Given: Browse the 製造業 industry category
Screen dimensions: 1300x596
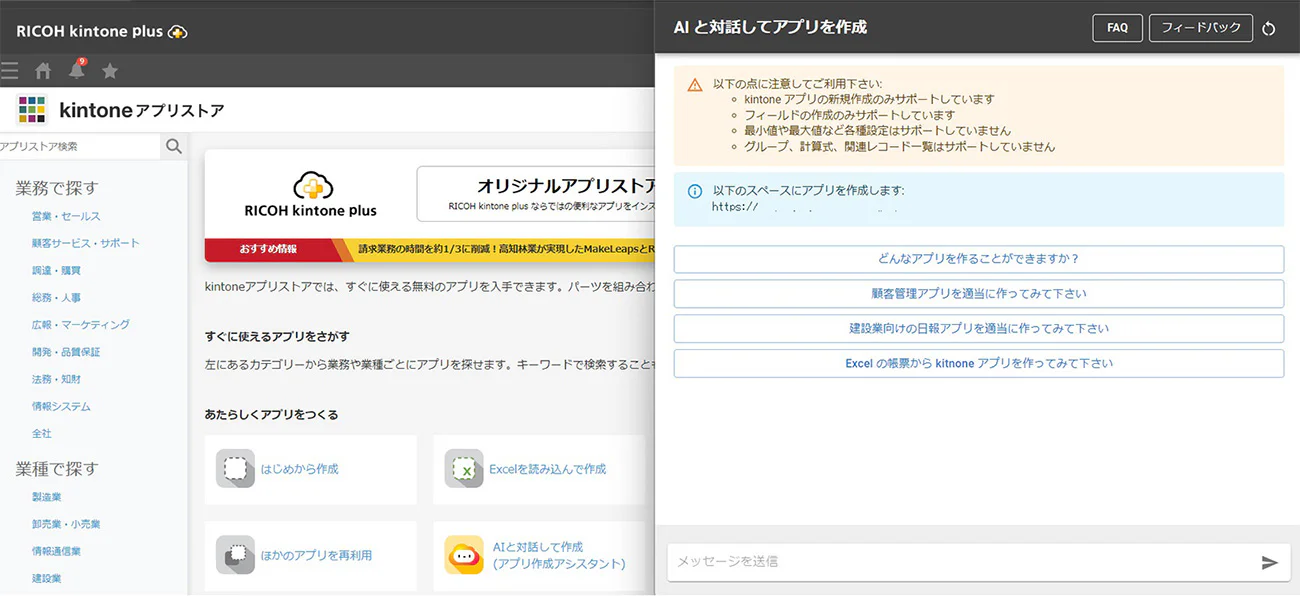Looking at the screenshot, I should click(47, 497).
